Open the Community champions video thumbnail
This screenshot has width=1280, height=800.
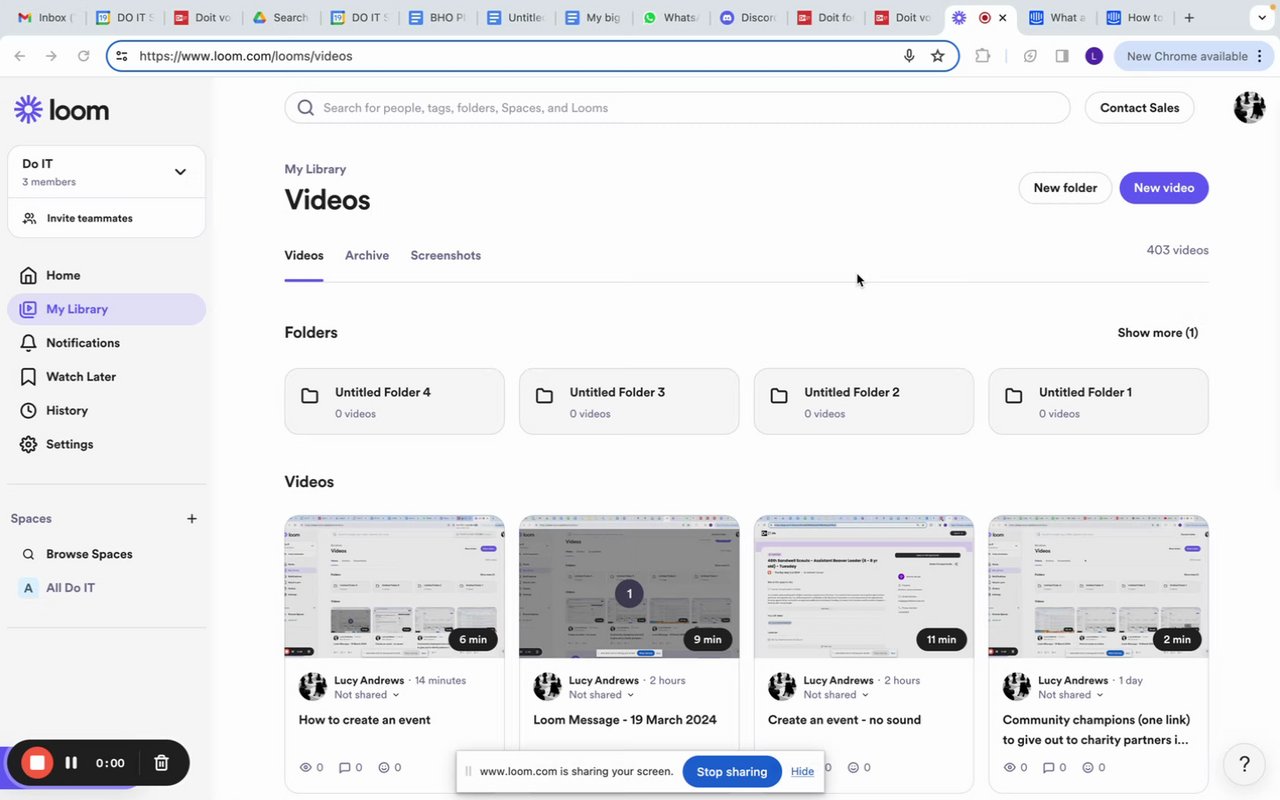point(1098,587)
